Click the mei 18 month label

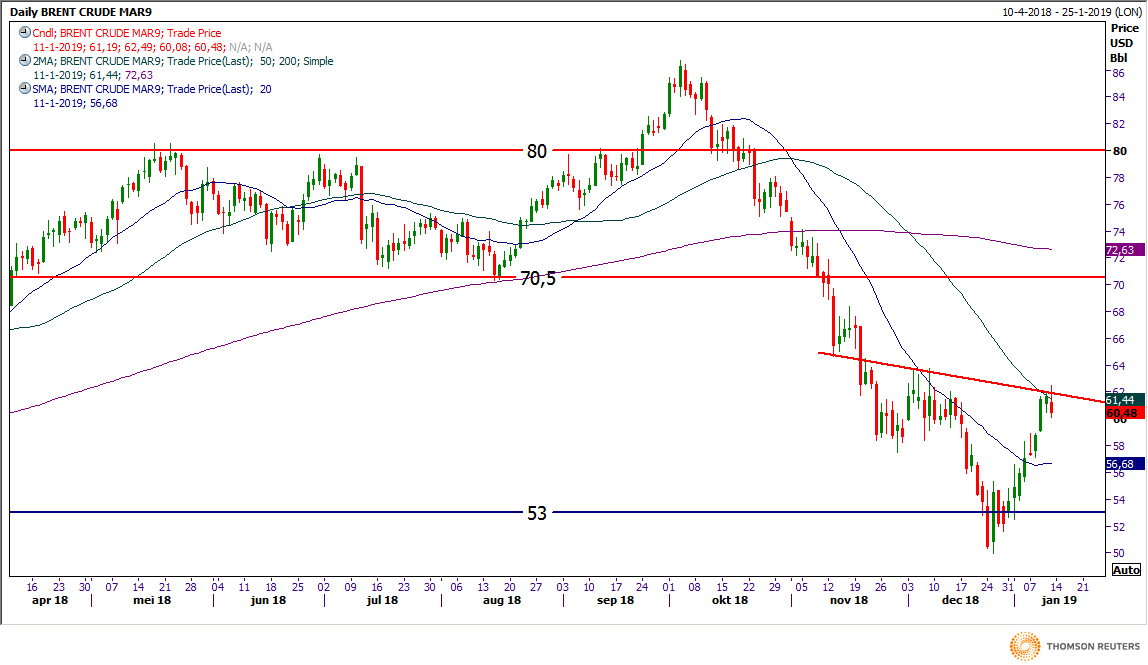(x=152, y=600)
